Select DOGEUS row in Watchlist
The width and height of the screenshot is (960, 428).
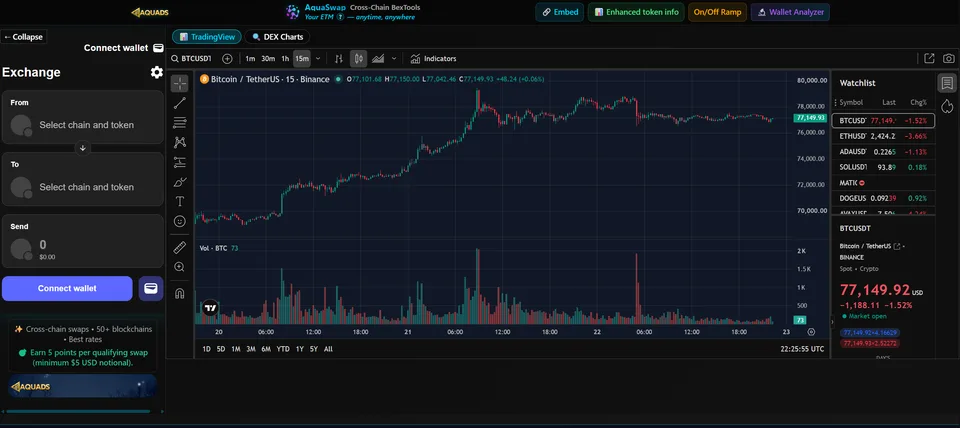click(883, 198)
